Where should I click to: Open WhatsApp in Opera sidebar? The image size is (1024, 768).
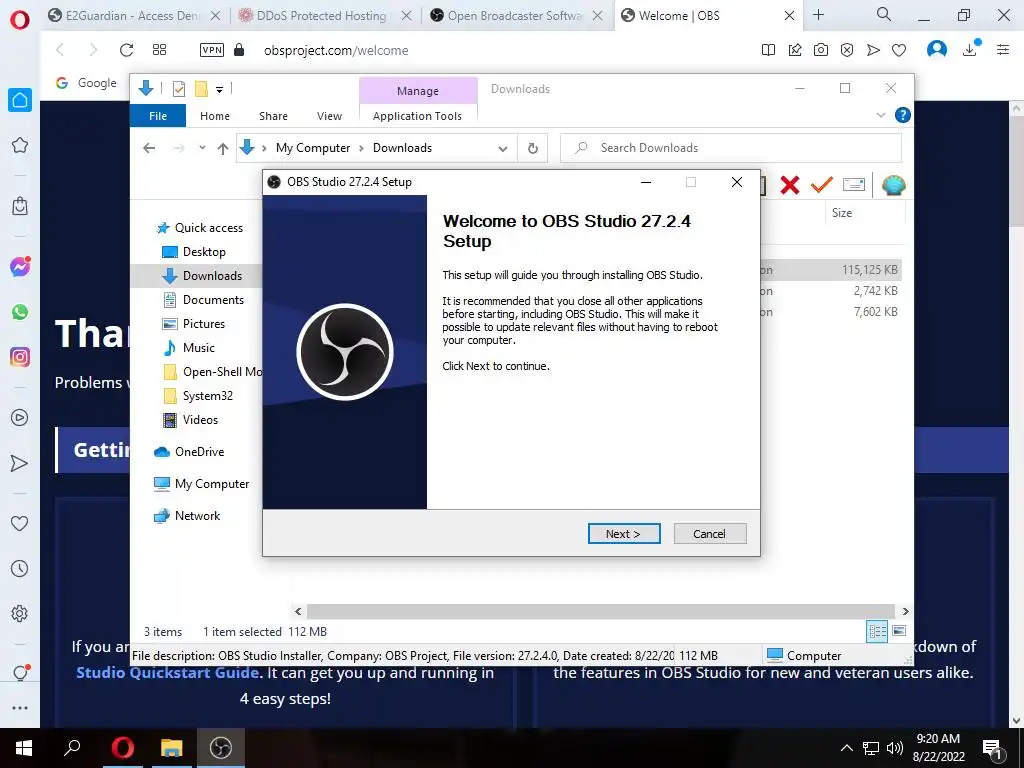(x=20, y=312)
